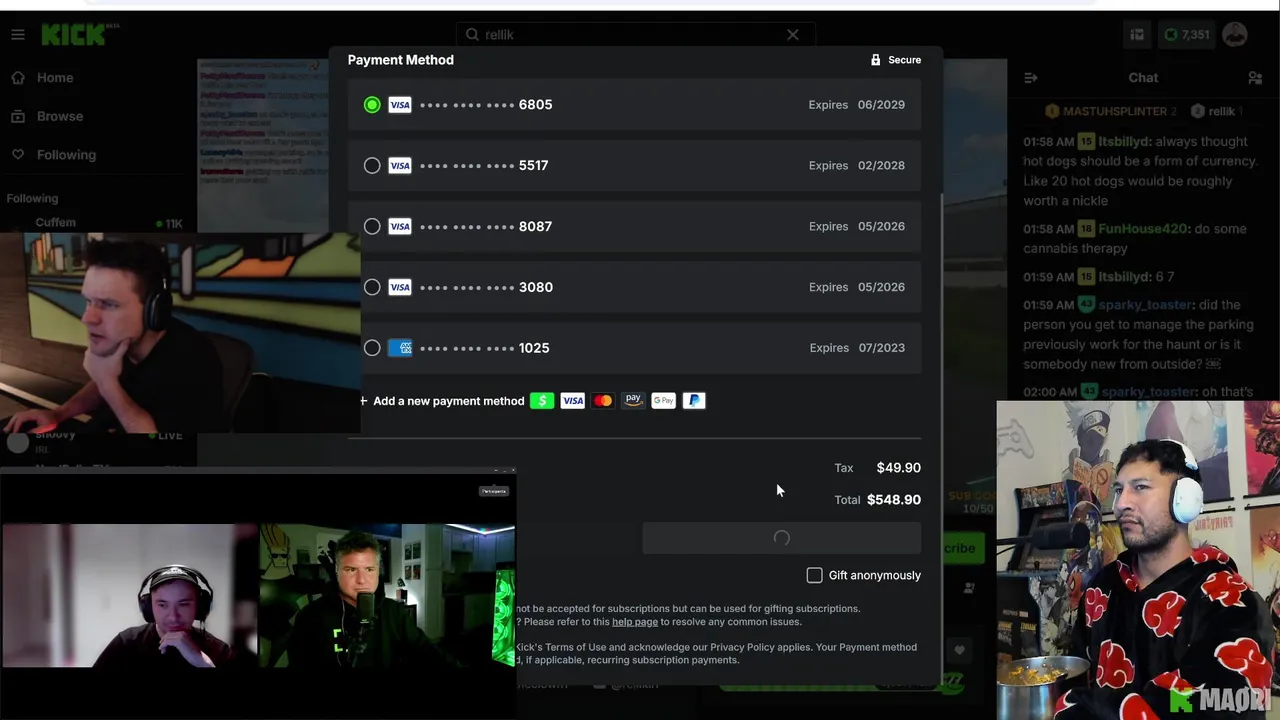Click the Visa logo beside card 5517
Viewport: 1280px width, 720px height.
[400, 166]
